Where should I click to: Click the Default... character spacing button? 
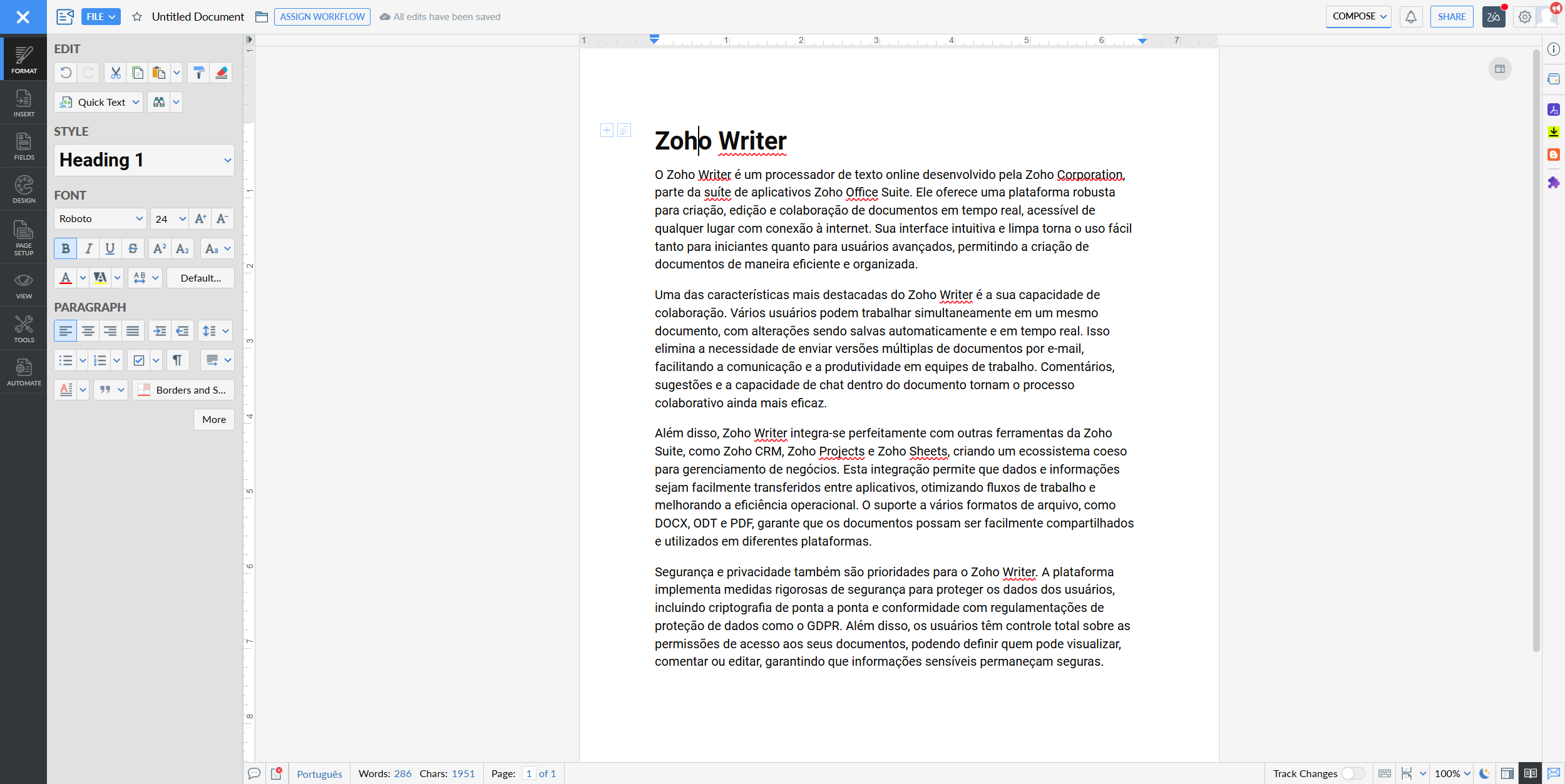pyautogui.click(x=200, y=278)
